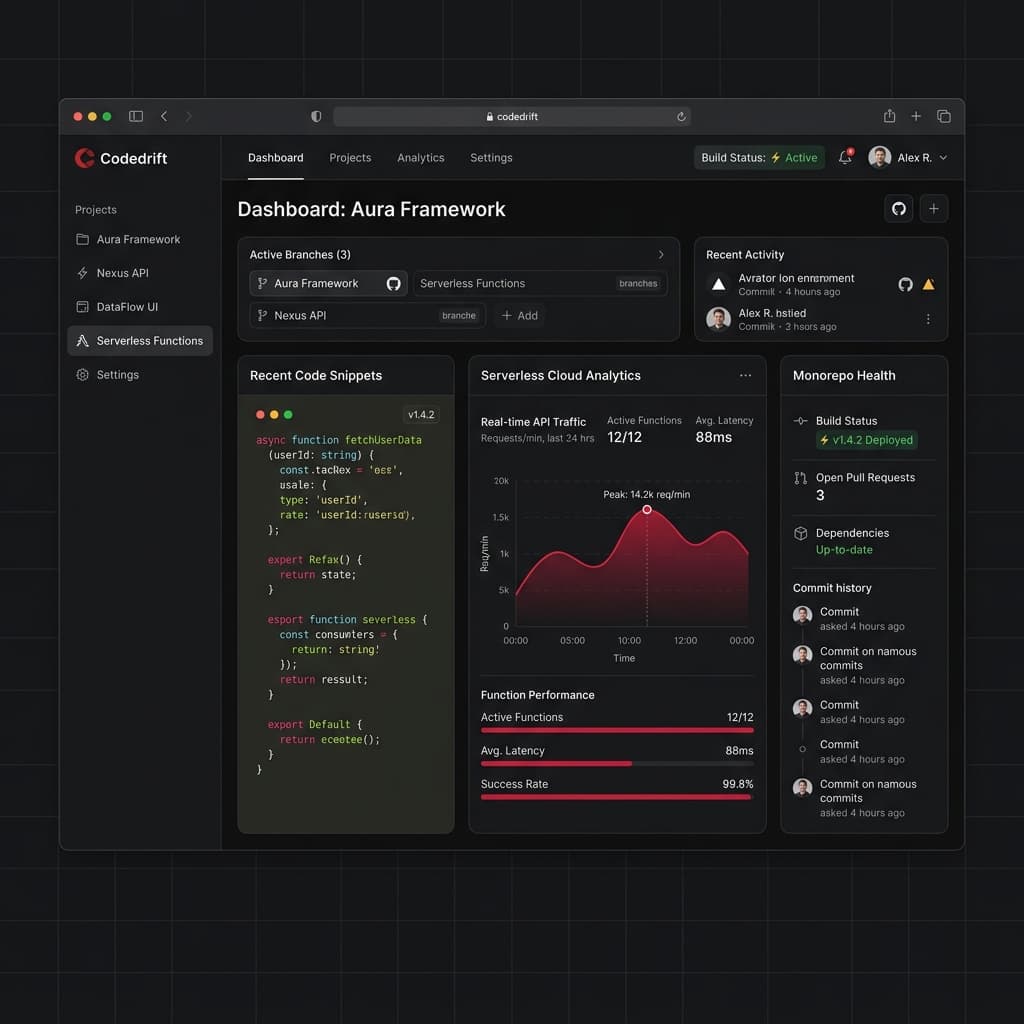Open a new browser tab with plus icon
The height and width of the screenshot is (1024, 1024).
click(916, 116)
